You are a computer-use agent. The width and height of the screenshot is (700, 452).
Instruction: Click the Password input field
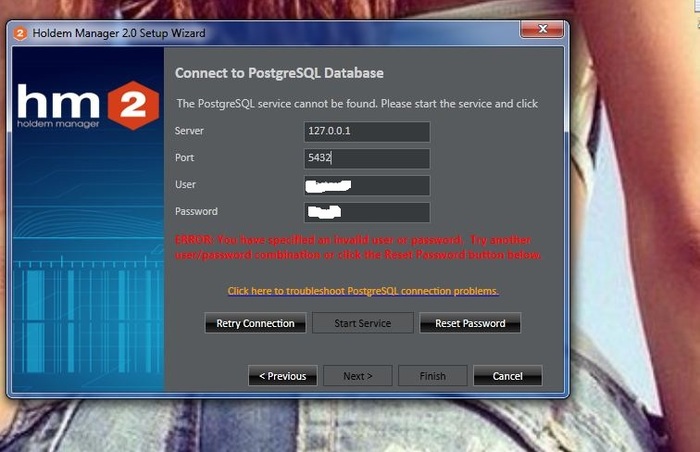tap(367, 212)
